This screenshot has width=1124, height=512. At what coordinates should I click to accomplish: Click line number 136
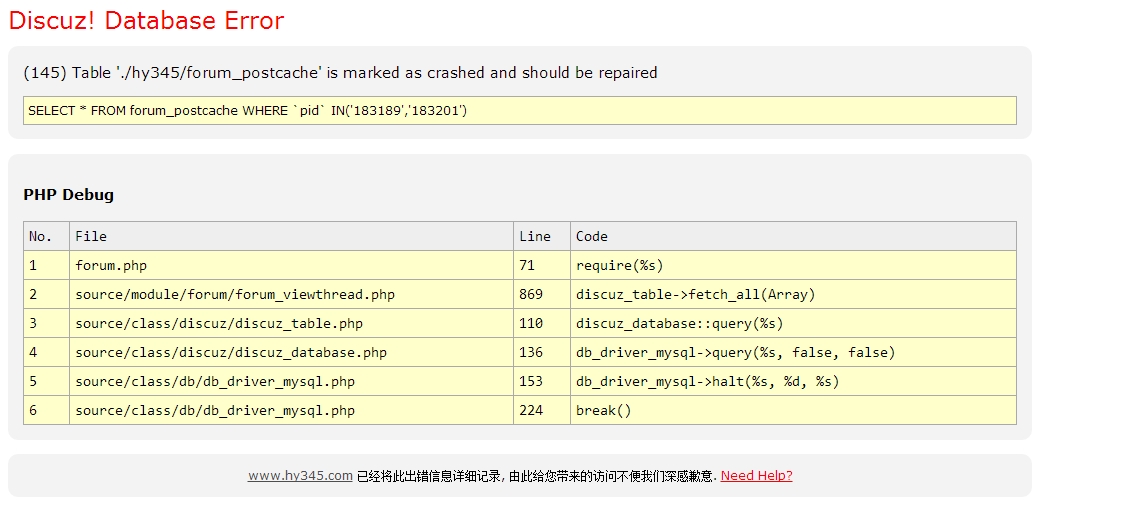[x=542, y=352]
